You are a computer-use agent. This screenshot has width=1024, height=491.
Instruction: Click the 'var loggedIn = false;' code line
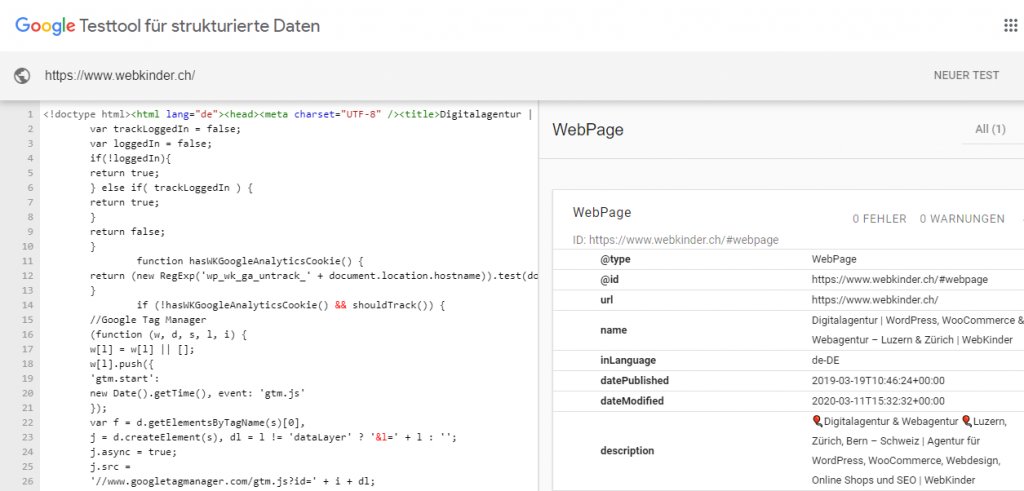(x=151, y=144)
